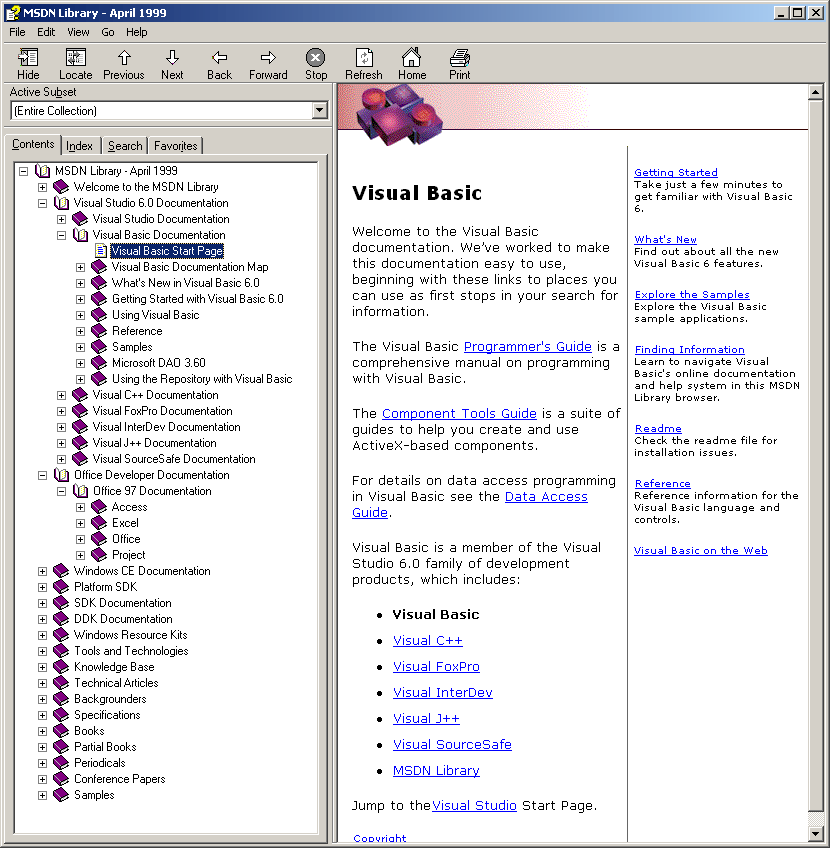Expand the Tools and Technologies node
The image size is (830, 848).
coord(42,651)
